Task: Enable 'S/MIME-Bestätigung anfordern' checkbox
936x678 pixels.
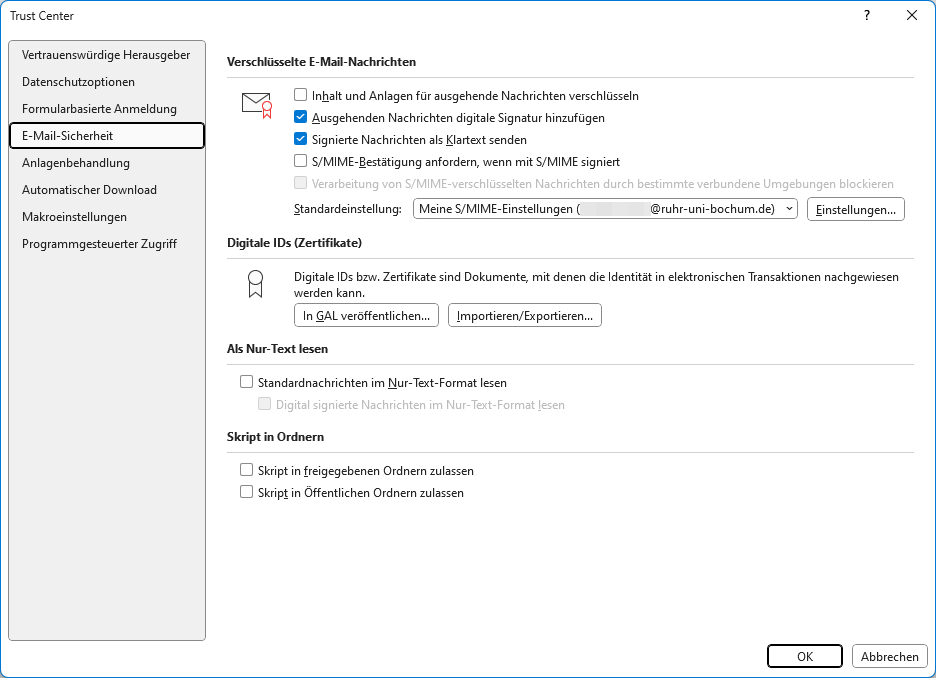Action: [x=300, y=161]
